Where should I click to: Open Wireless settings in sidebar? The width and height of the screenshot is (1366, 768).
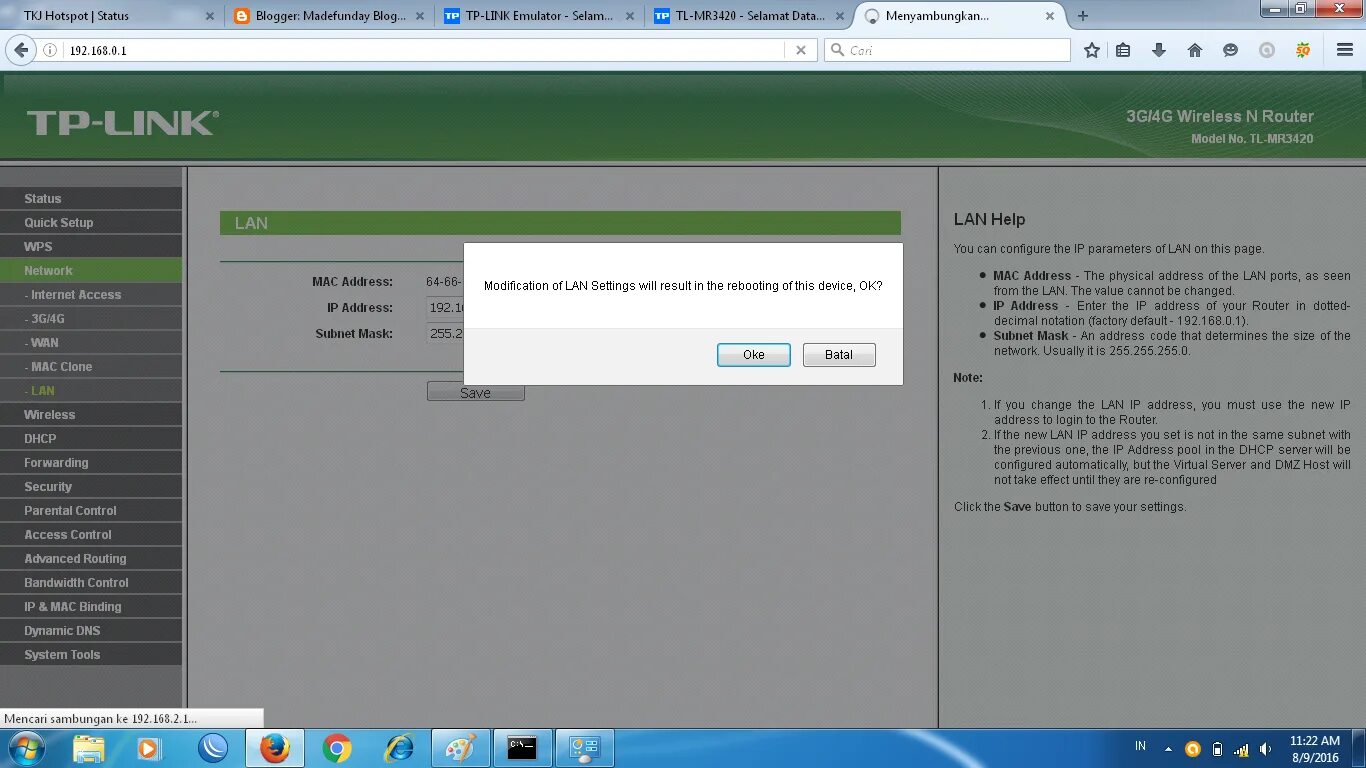coord(91,415)
